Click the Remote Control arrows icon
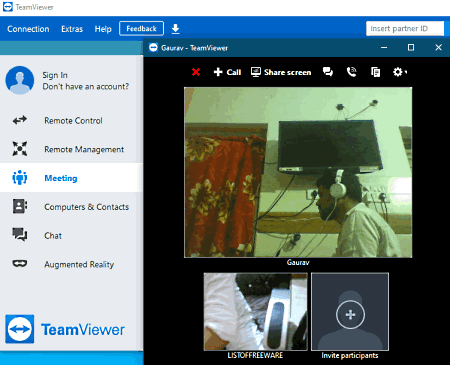Image resolution: width=450 pixels, height=365 pixels. tap(20, 120)
